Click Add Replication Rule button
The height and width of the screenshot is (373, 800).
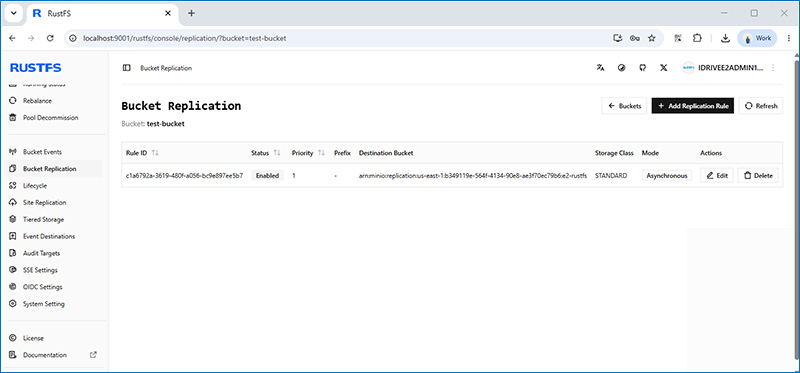[692, 106]
